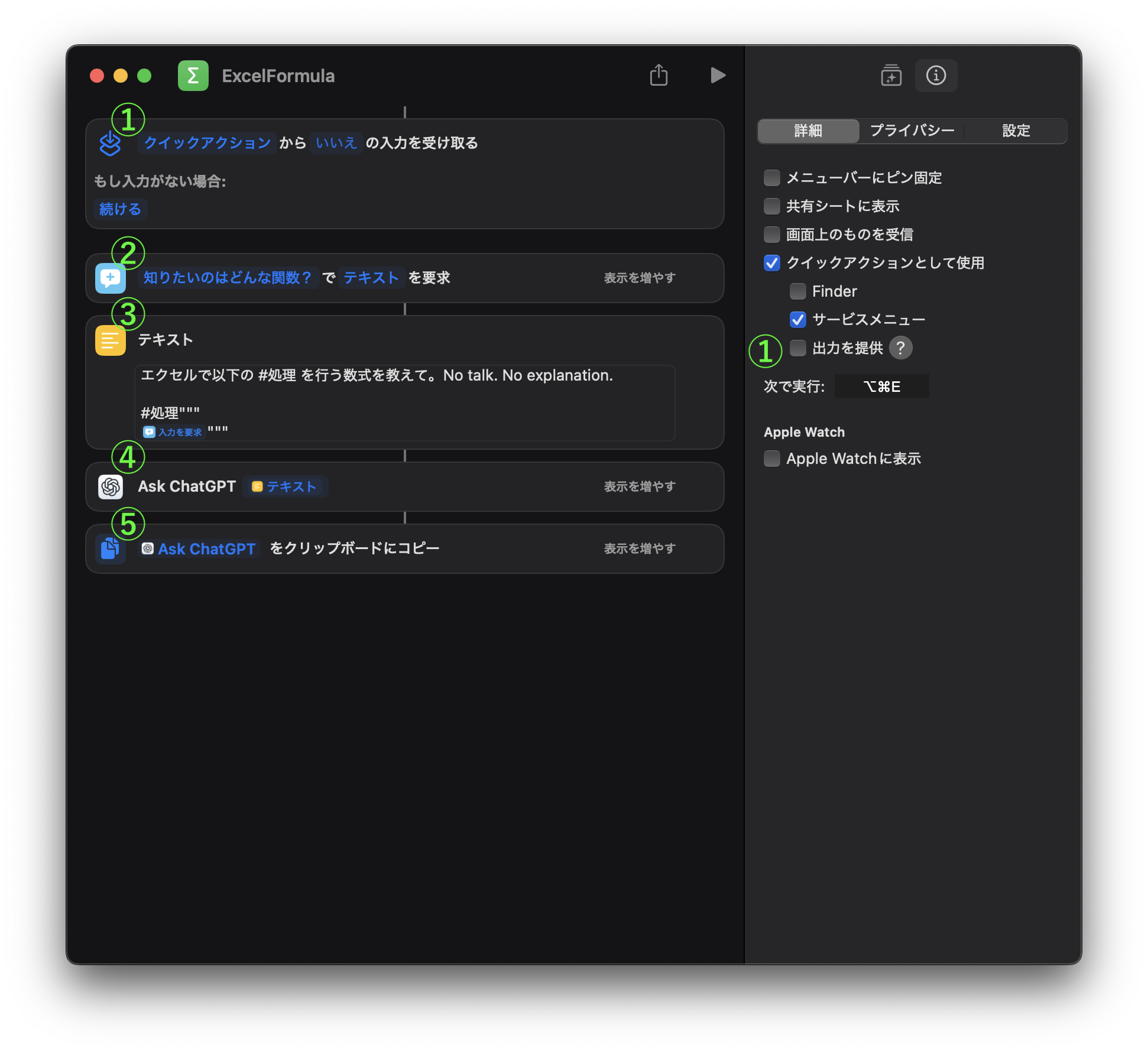Open the テキスト input type dropdown in ask action
This screenshot has height=1052, width=1148.
371,278
